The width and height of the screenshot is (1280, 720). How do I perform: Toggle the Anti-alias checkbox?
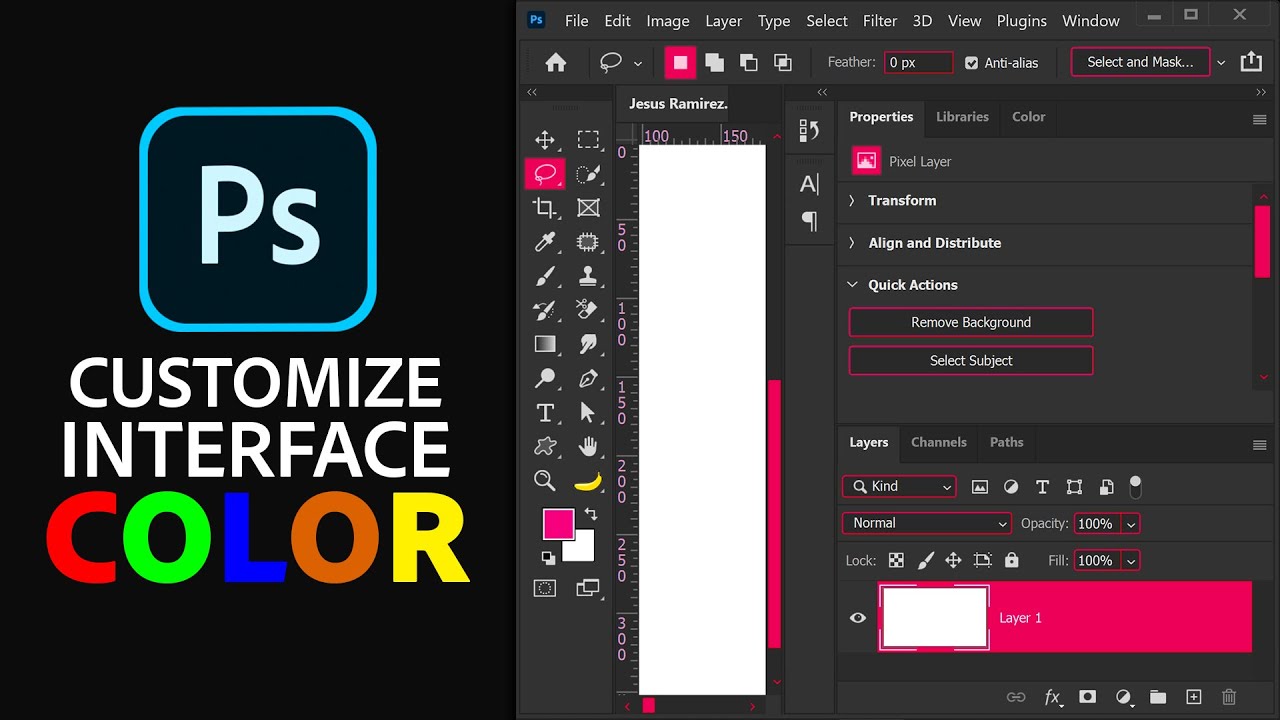(971, 62)
